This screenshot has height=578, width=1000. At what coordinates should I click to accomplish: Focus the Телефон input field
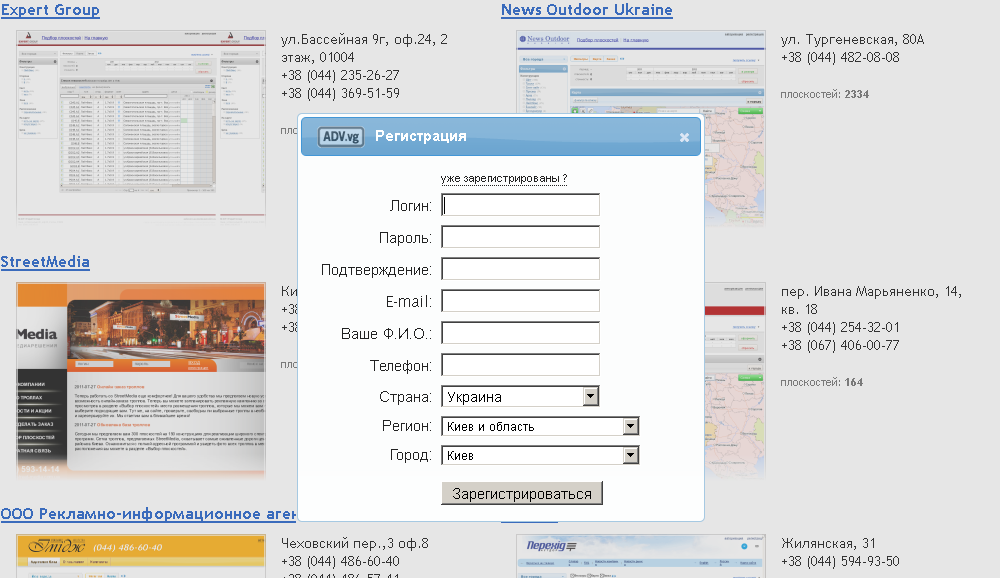click(520, 365)
